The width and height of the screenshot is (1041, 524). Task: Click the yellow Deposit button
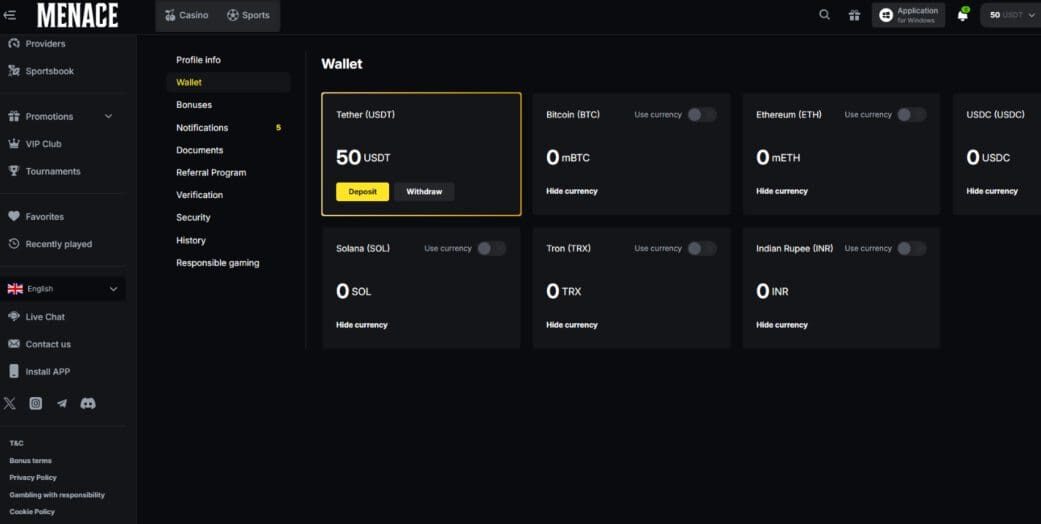(x=362, y=192)
